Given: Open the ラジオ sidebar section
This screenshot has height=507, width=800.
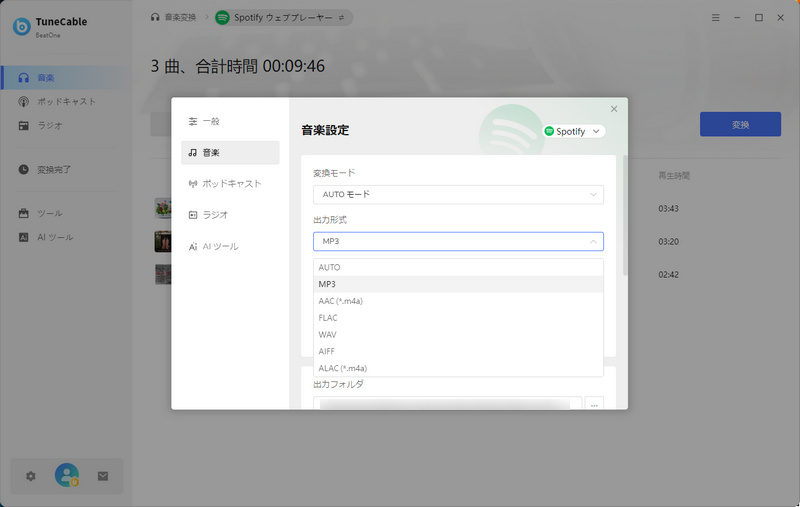Looking at the screenshot, I should 65,125.
